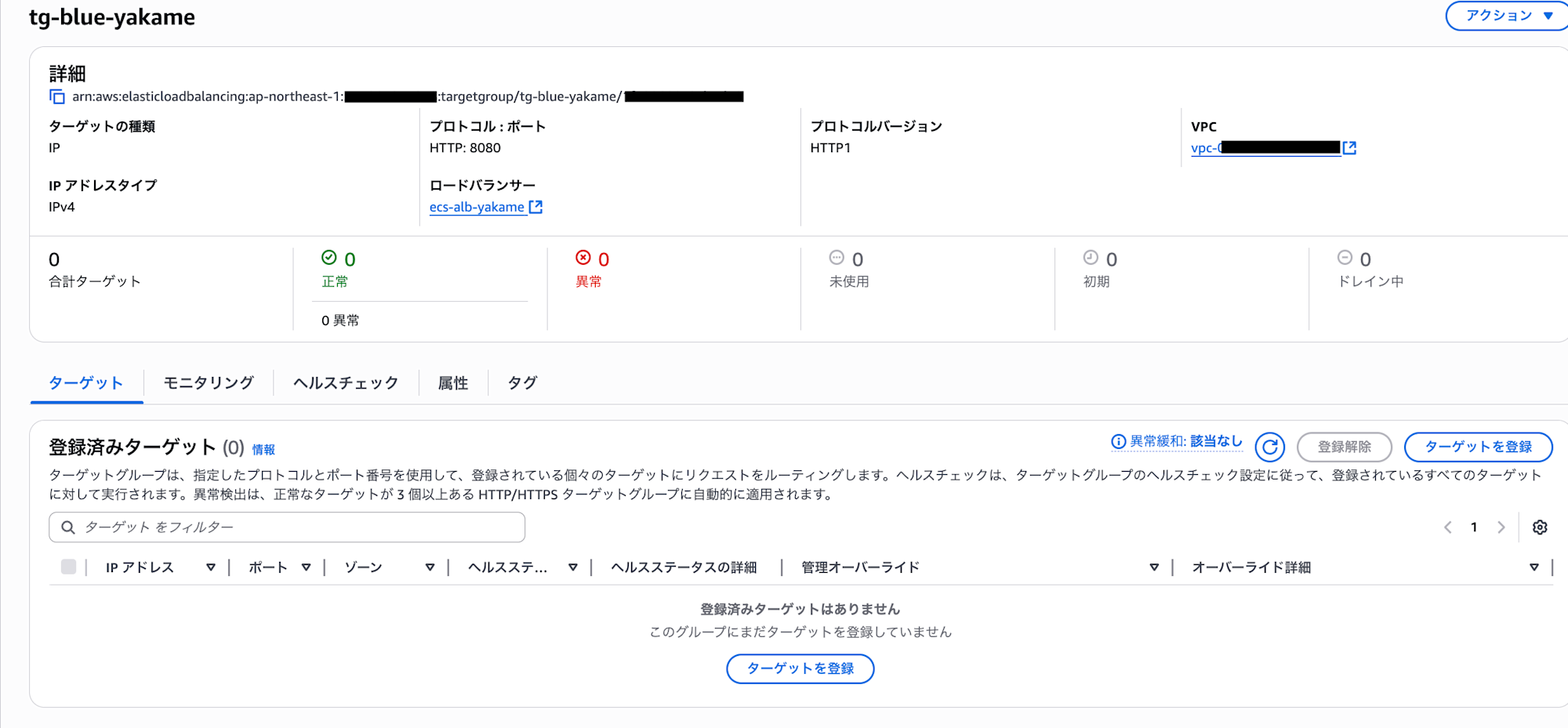The image size is (1568, 728).
Task: Open the ecs-alb-yakame load balancer link
Action: [x=477, y=208]
